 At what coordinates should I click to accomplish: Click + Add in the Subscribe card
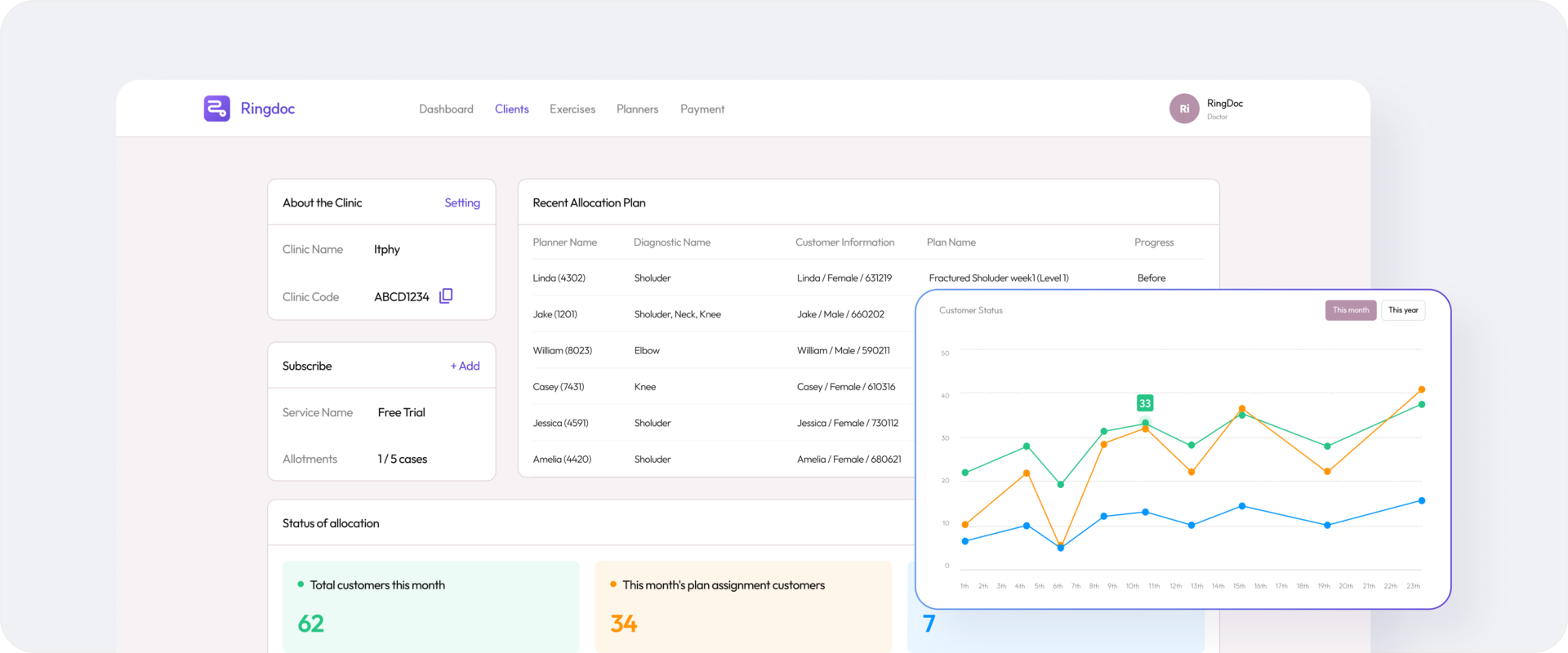(465, 366)
